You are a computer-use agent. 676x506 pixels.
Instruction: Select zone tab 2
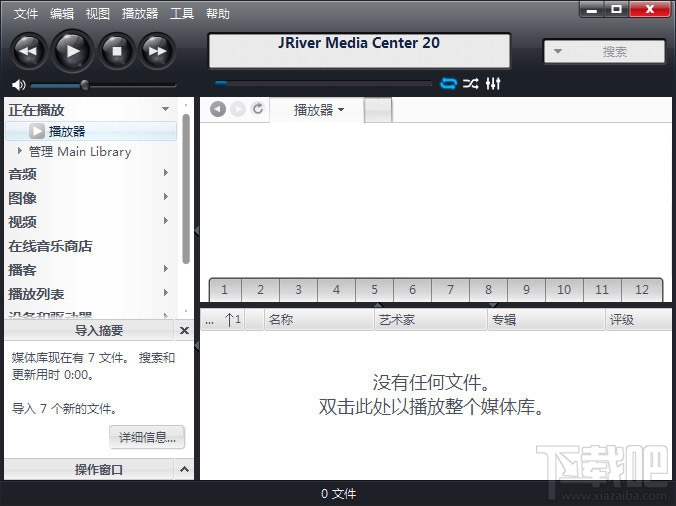tap(260, 290)
